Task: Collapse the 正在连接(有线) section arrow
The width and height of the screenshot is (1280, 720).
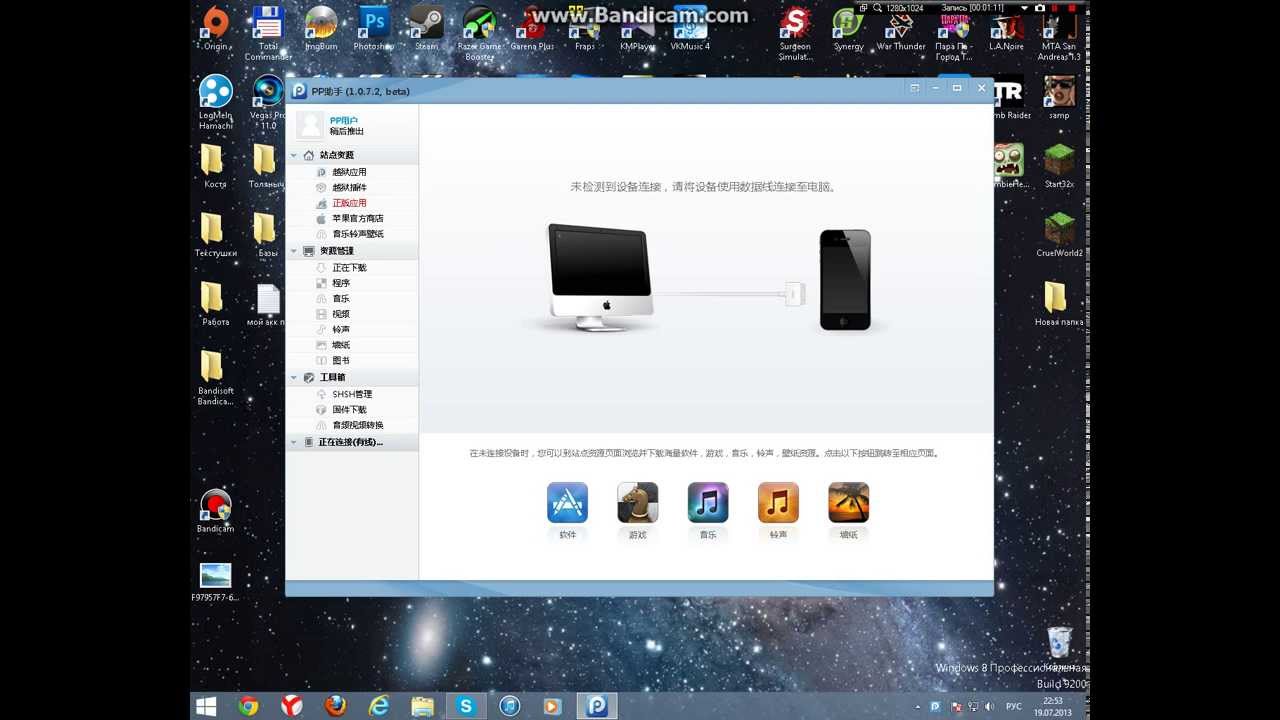Action: pos(294,442)
